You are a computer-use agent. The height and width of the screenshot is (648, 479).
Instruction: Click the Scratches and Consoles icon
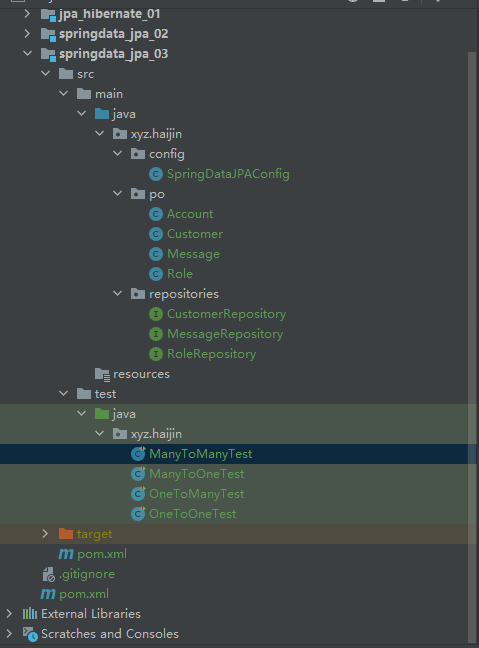tap(30, 634)
